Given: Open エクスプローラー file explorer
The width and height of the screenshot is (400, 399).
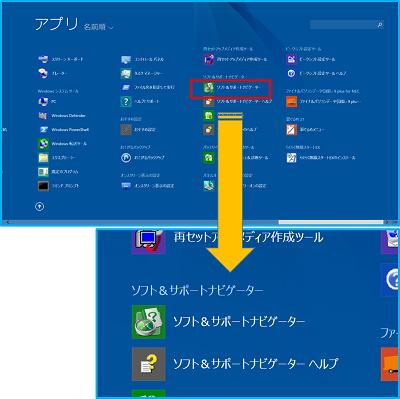Looking at the screenshot, I should point(57,158).
